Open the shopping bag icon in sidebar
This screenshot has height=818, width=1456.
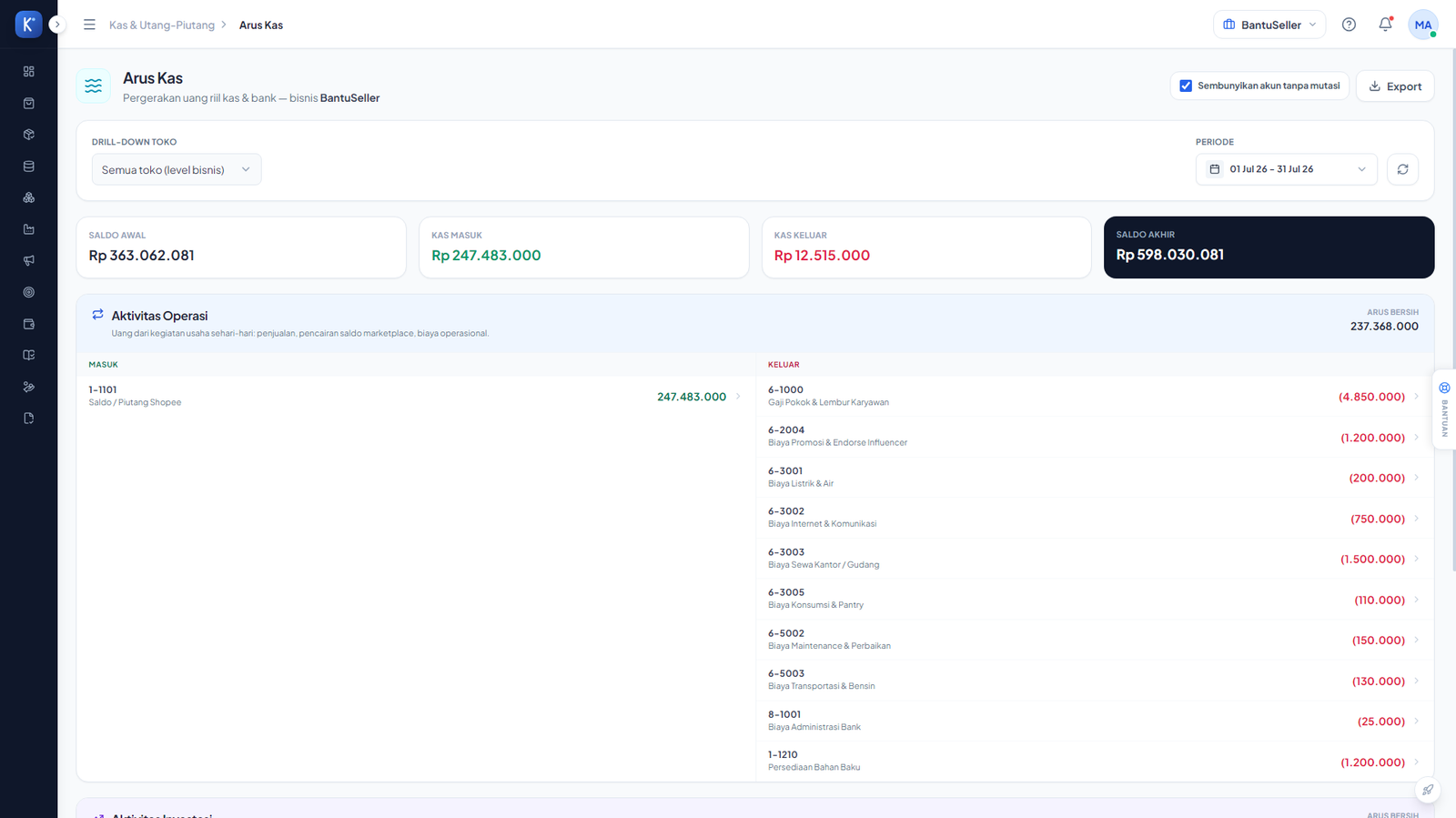pyautogui.click(x=28, y=103)
